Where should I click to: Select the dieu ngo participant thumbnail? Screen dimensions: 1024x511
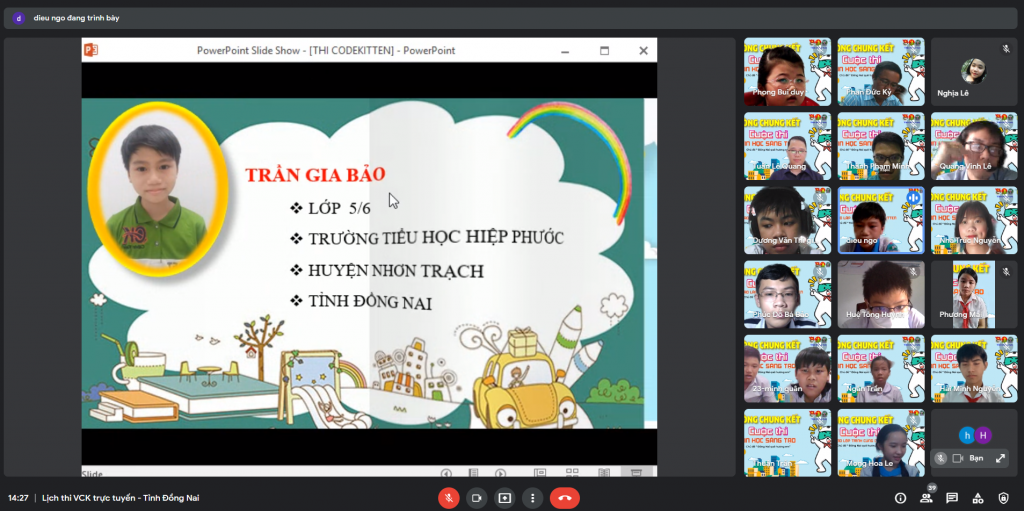coord(881,220)
